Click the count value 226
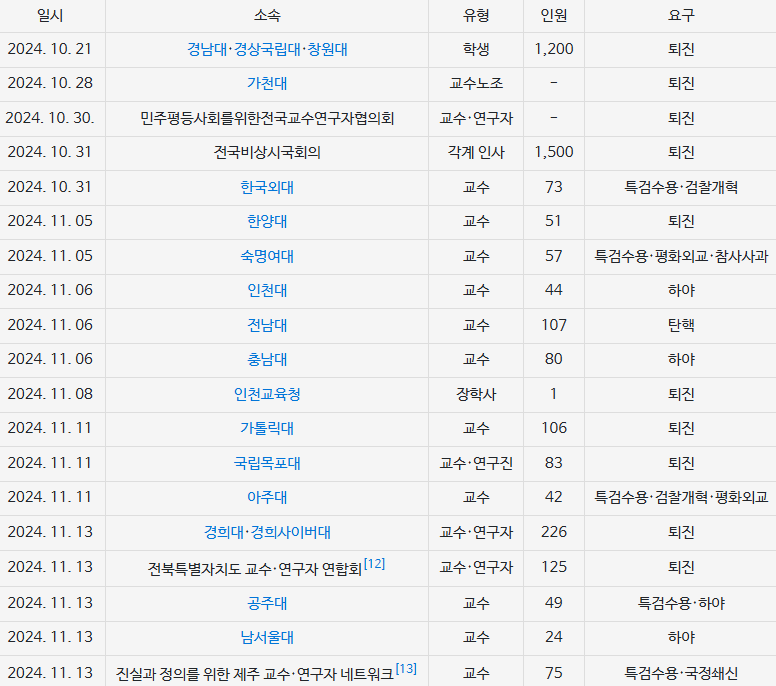The width and height of the screenshot is (776, 686). pos(554,532)
